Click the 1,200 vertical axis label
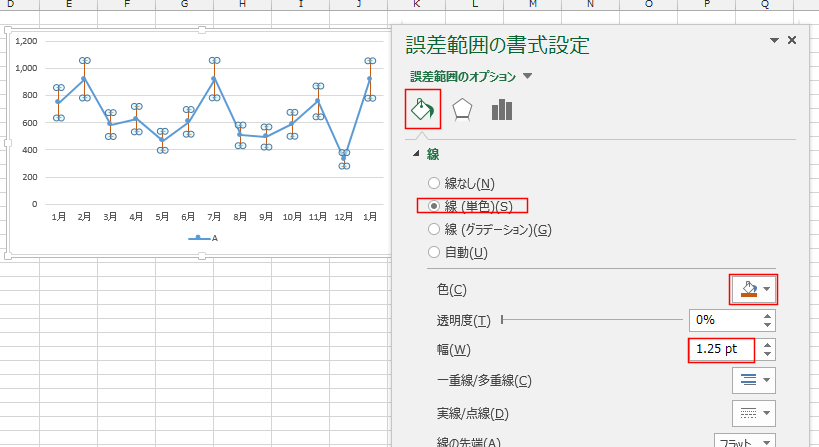Screen dimensions: 819x447 click(26, 41)
